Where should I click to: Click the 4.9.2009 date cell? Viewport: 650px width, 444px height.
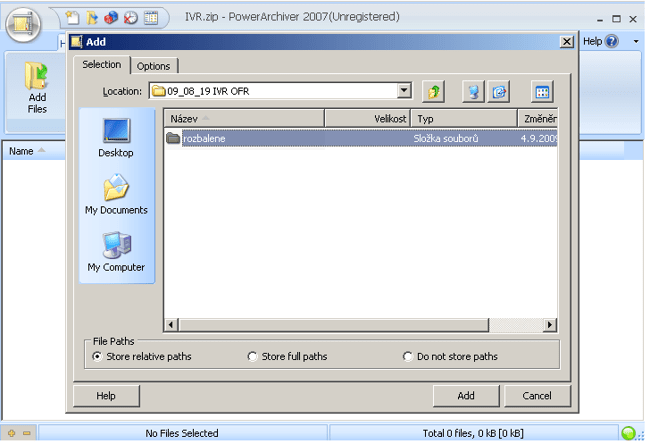click(x=538, y=138)
